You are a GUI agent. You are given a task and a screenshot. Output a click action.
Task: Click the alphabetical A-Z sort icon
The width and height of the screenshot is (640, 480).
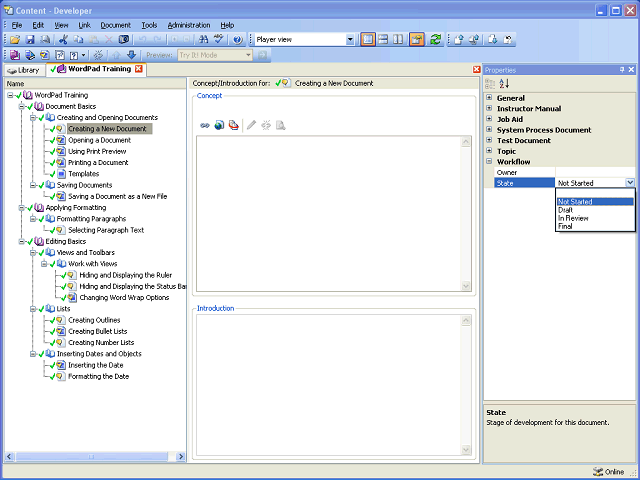504,84
